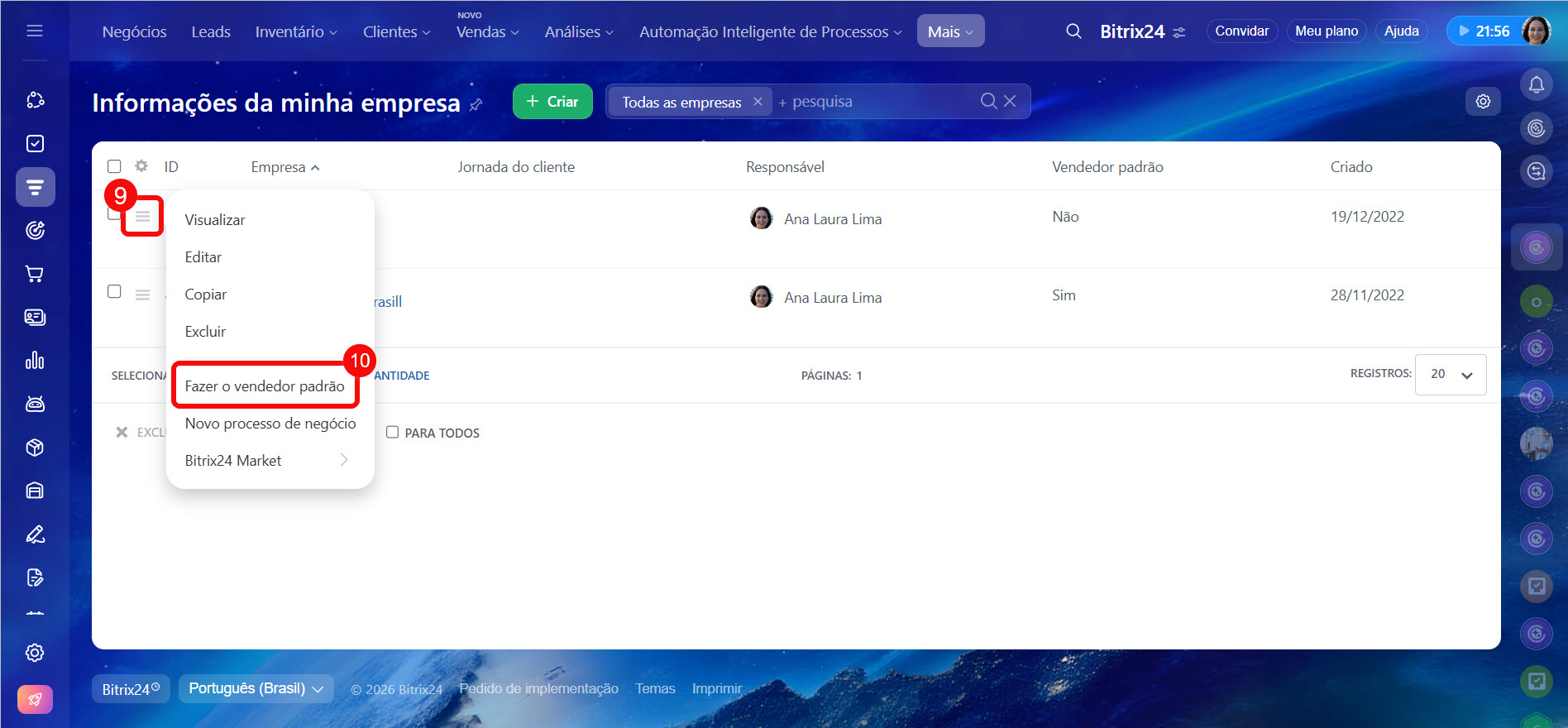This screenshot has height=728, width=1568.
Task: Pin the page with the pin icon
Action: (x=476, y=104)
